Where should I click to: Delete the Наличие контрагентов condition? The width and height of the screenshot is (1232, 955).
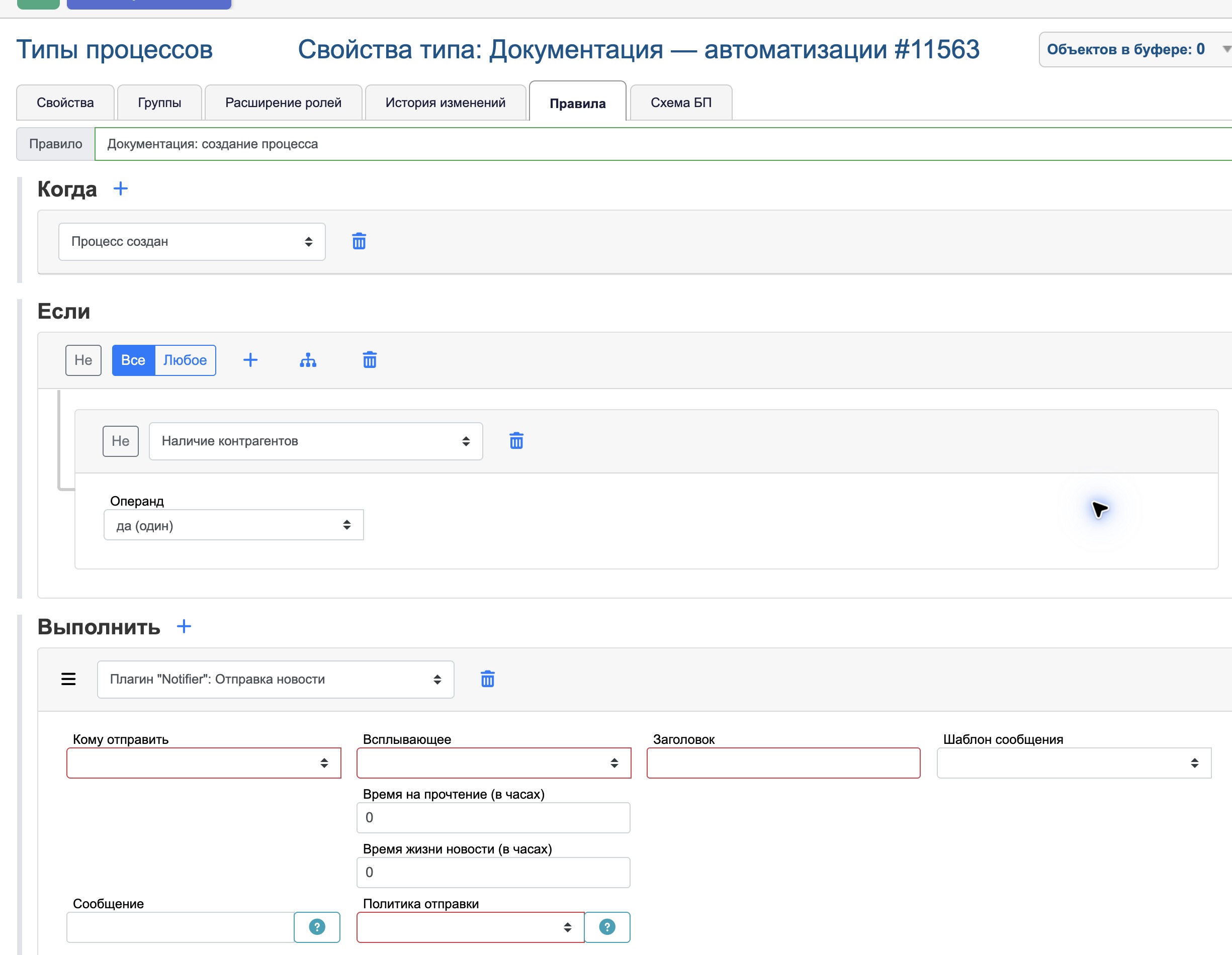(x=516, y=441)
